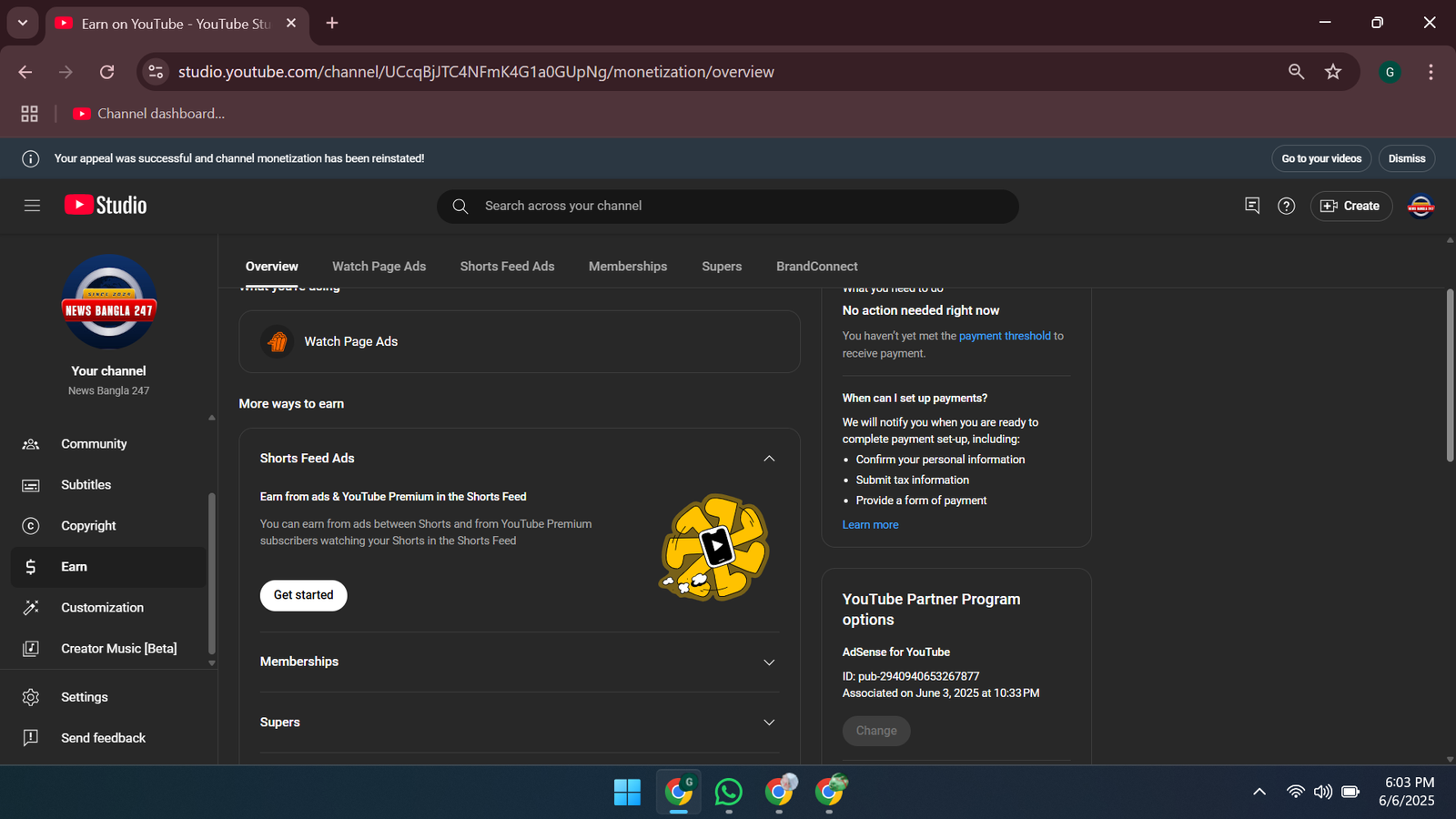This screenshot has height=819, width=1456.
Task: Open a new browser tab
Action: (x=332, y=23)
